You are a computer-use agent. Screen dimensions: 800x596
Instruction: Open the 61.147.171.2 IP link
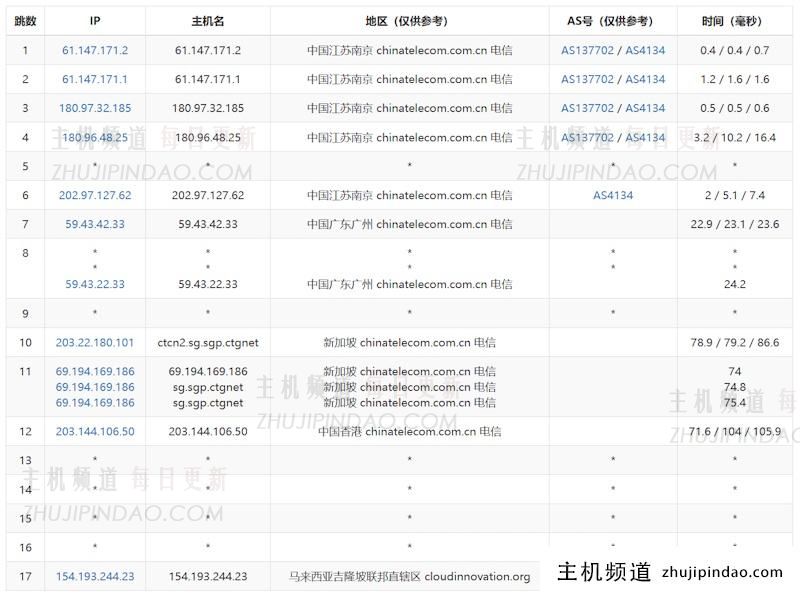[95, 51]
